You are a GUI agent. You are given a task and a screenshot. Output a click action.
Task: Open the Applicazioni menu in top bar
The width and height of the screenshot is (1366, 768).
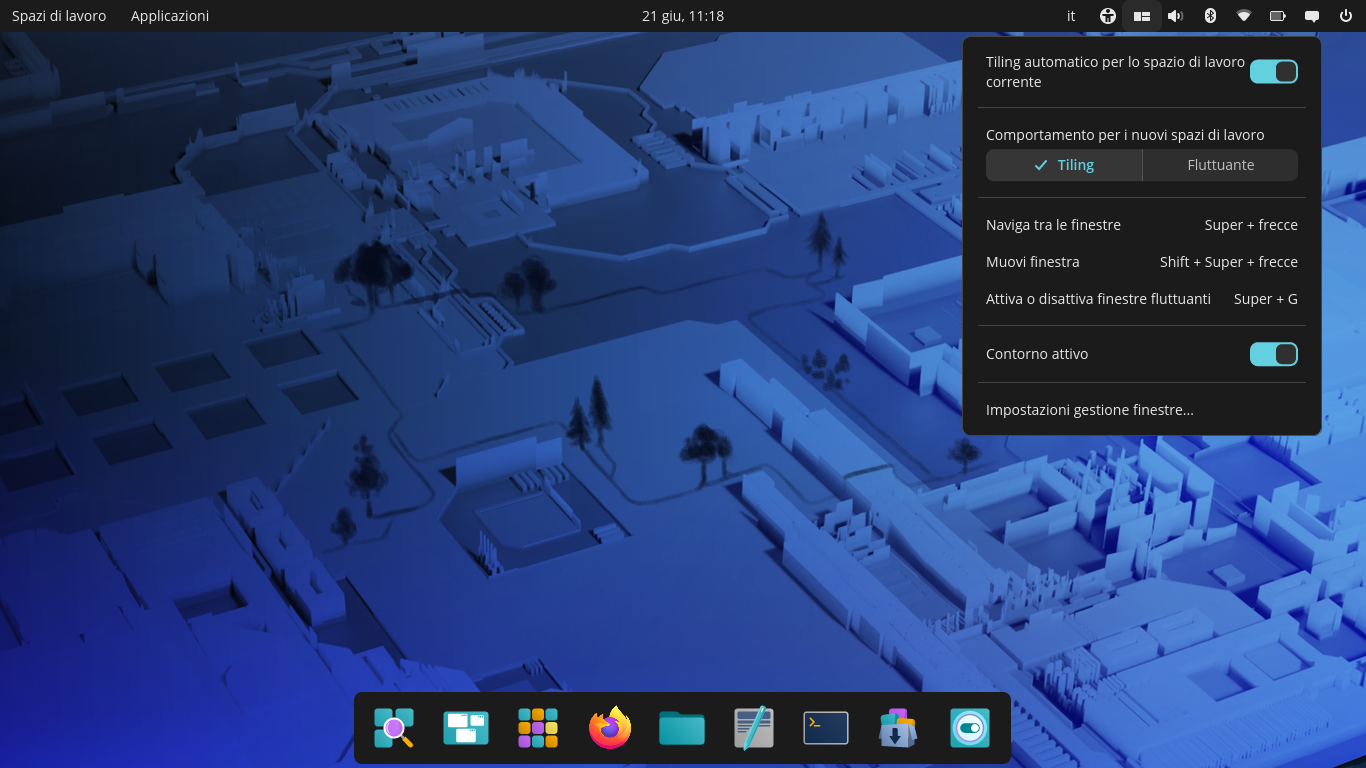(x=170, y=16)
